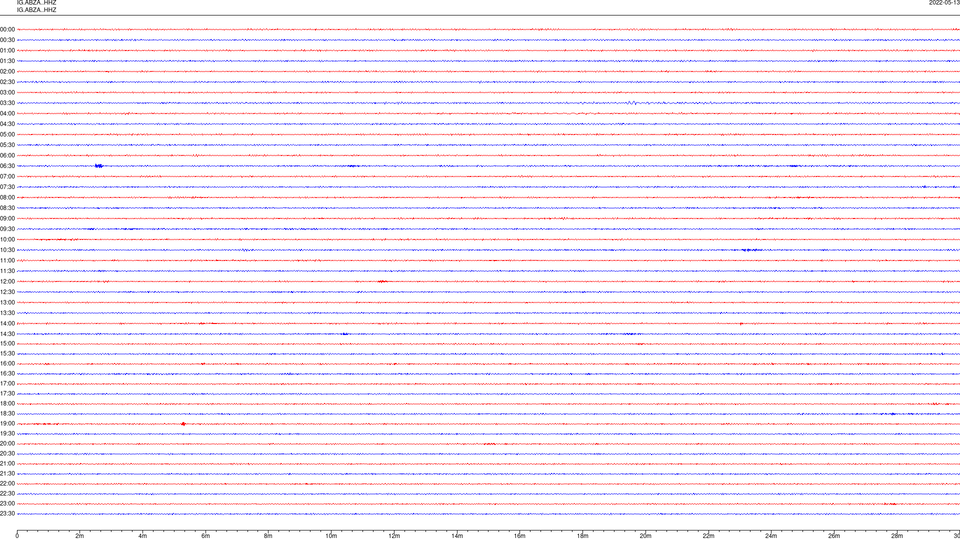The image size is (960, 540).
Task: Select the 26m axis tick label
Action: click(x=834, y=536)
